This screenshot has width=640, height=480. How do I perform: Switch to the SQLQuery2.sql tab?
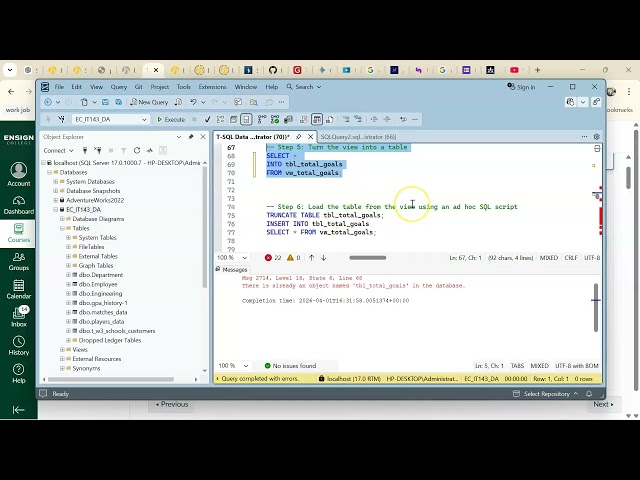tap(358, 137)
